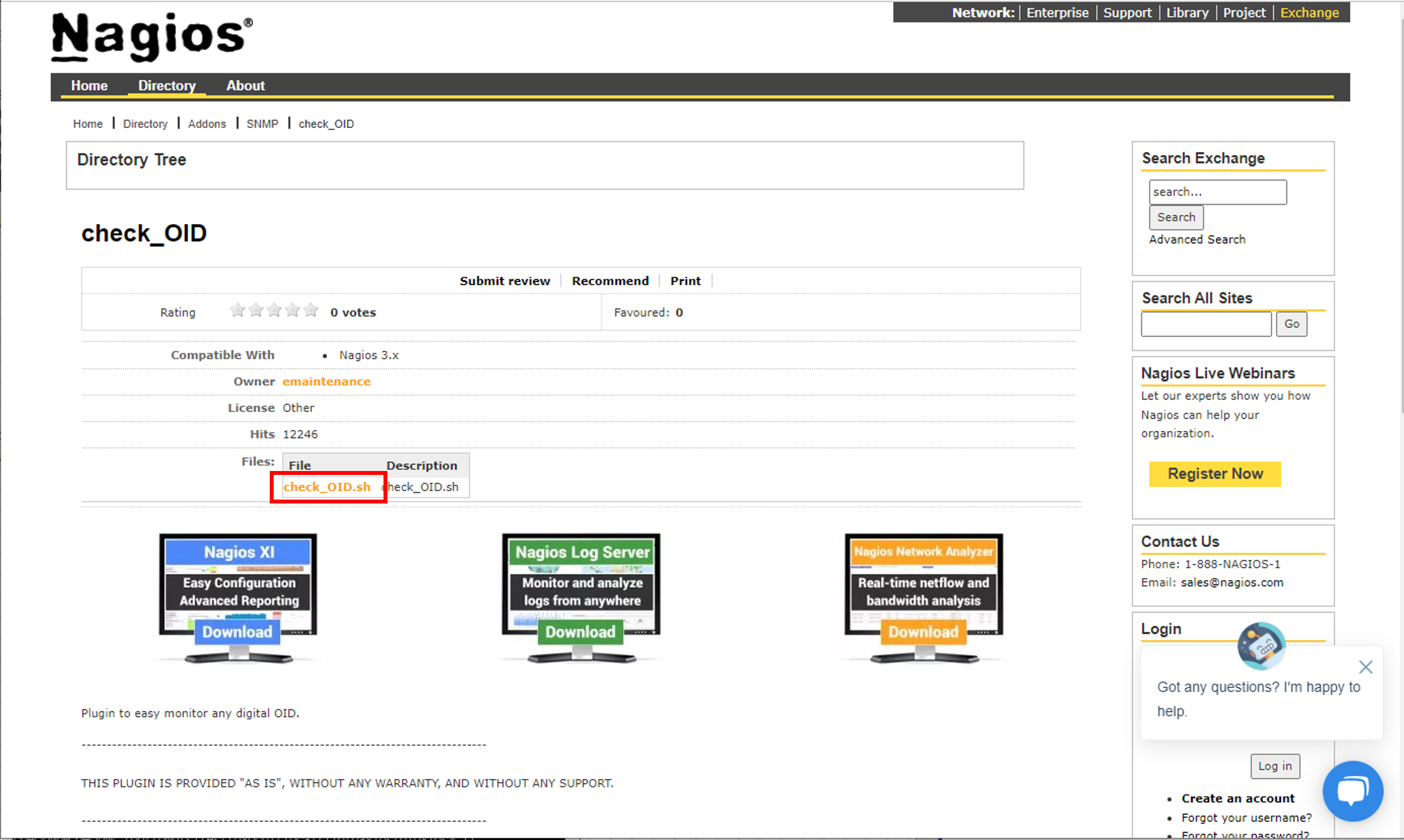Rate with the third star

274,311
